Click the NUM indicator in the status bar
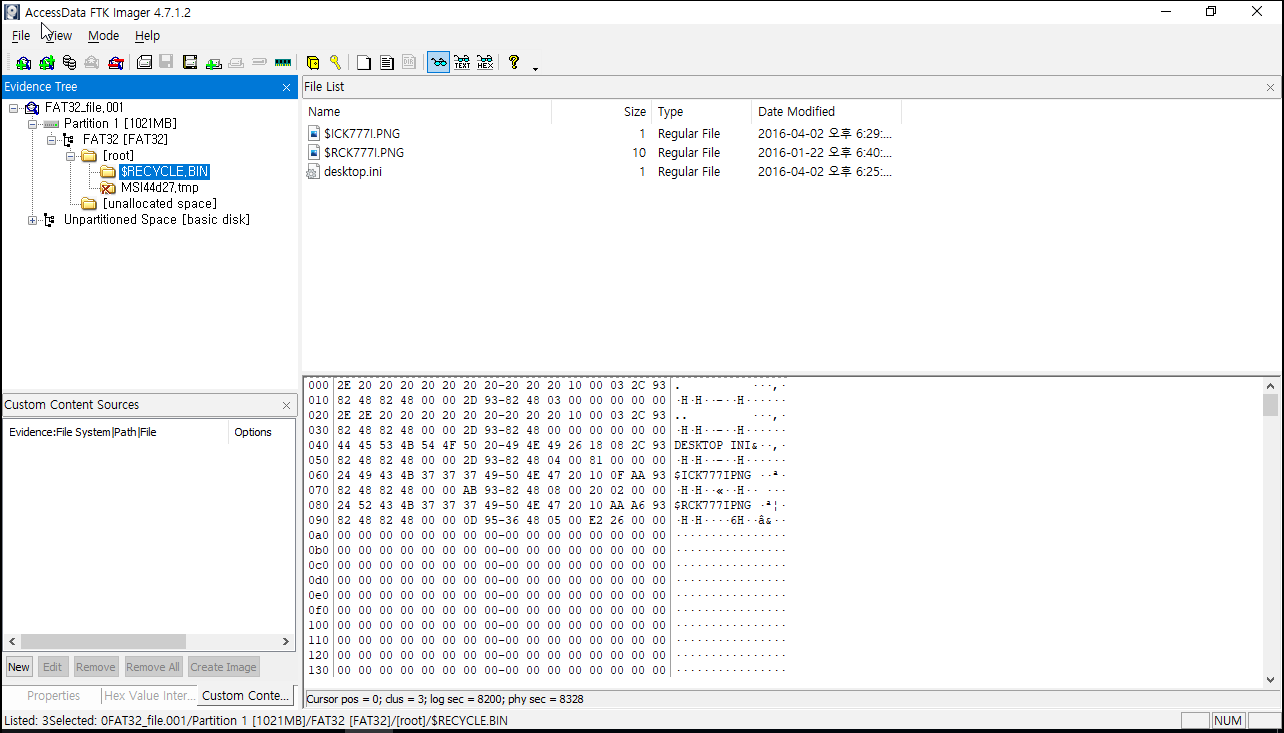The width and height of the screenshot is (1284, 733). coord(1228,720)
